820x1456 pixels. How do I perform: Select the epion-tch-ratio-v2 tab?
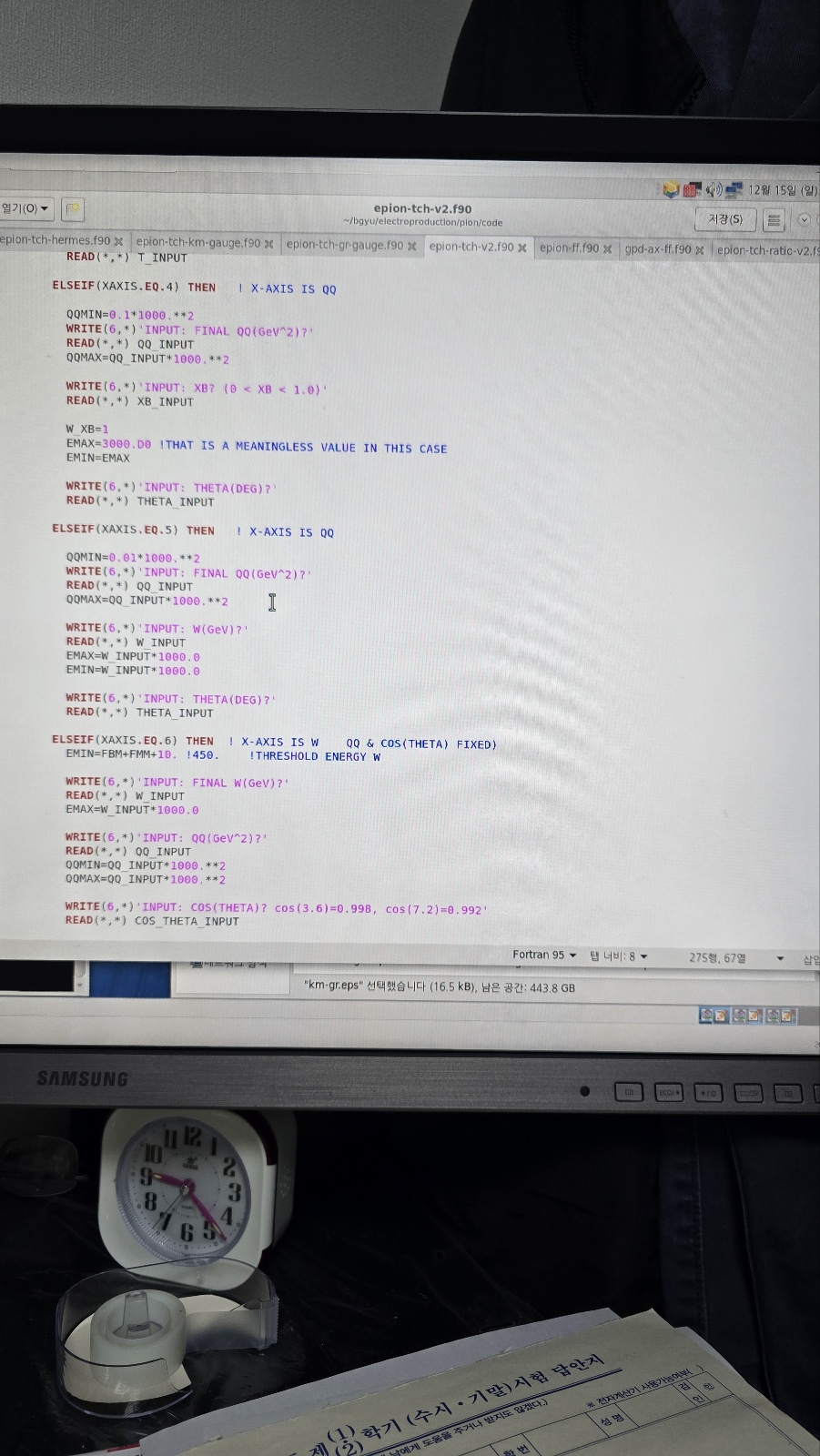(766, 250)
